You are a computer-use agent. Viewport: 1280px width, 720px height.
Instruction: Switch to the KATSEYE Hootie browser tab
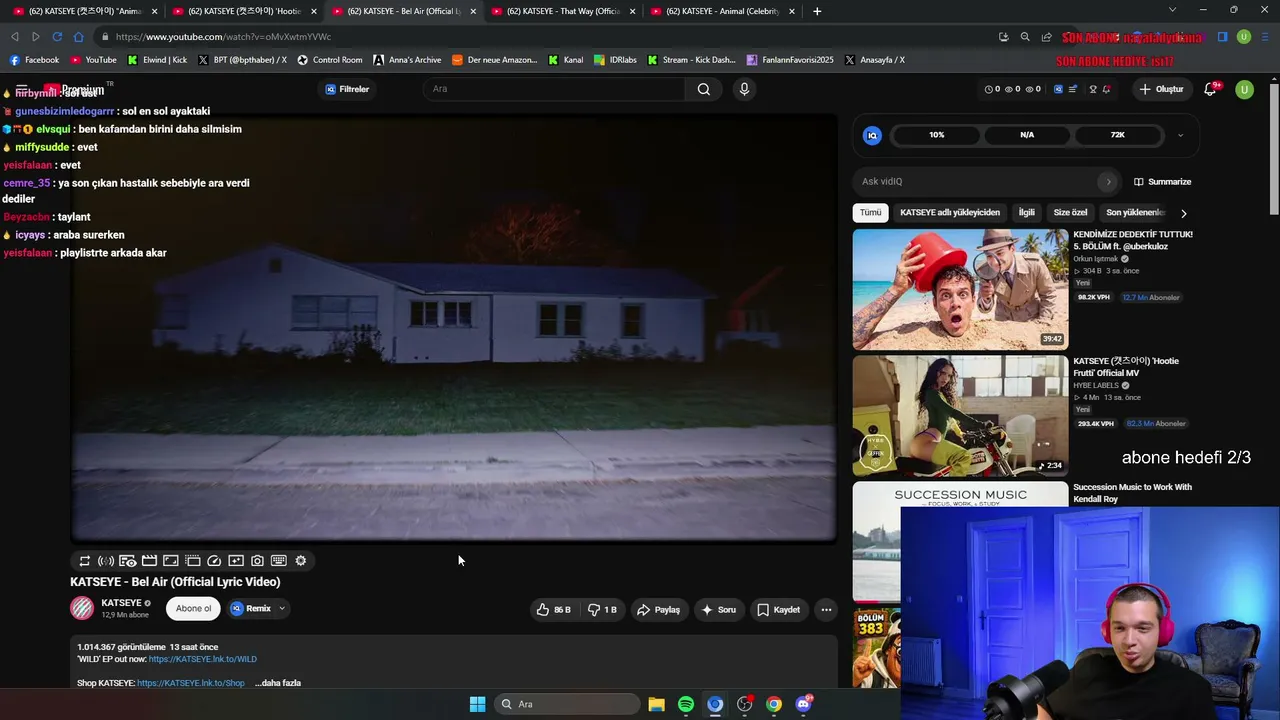tap(244, 11)
